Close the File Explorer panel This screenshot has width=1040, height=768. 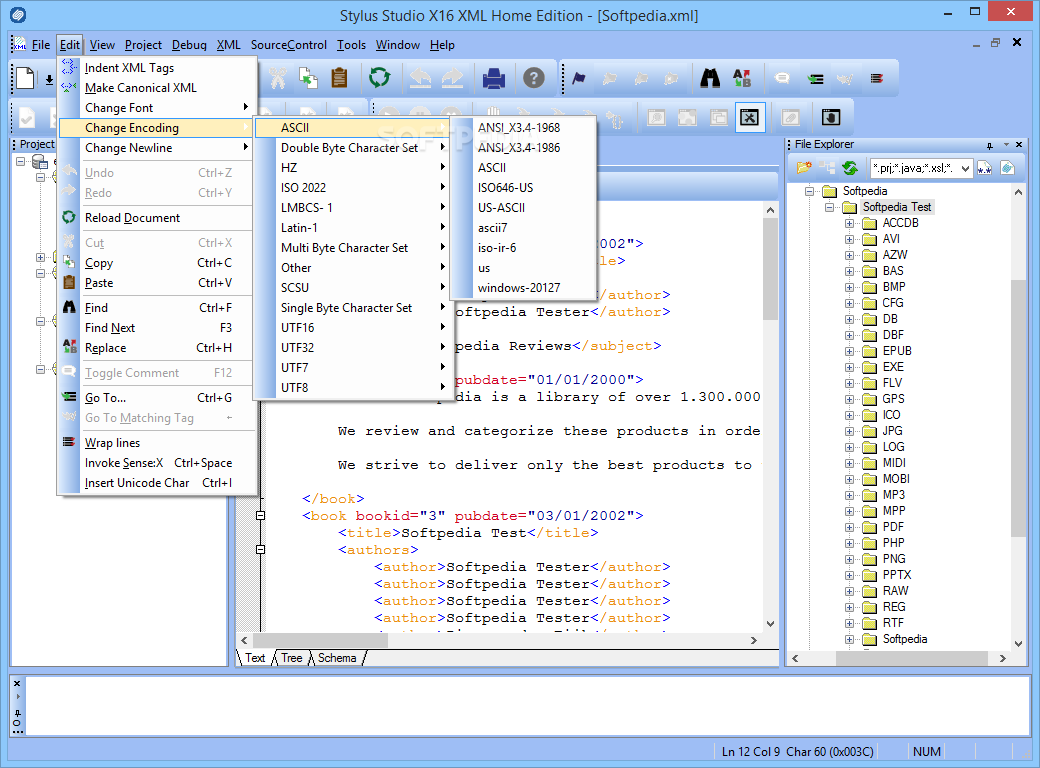point(1019,145)
